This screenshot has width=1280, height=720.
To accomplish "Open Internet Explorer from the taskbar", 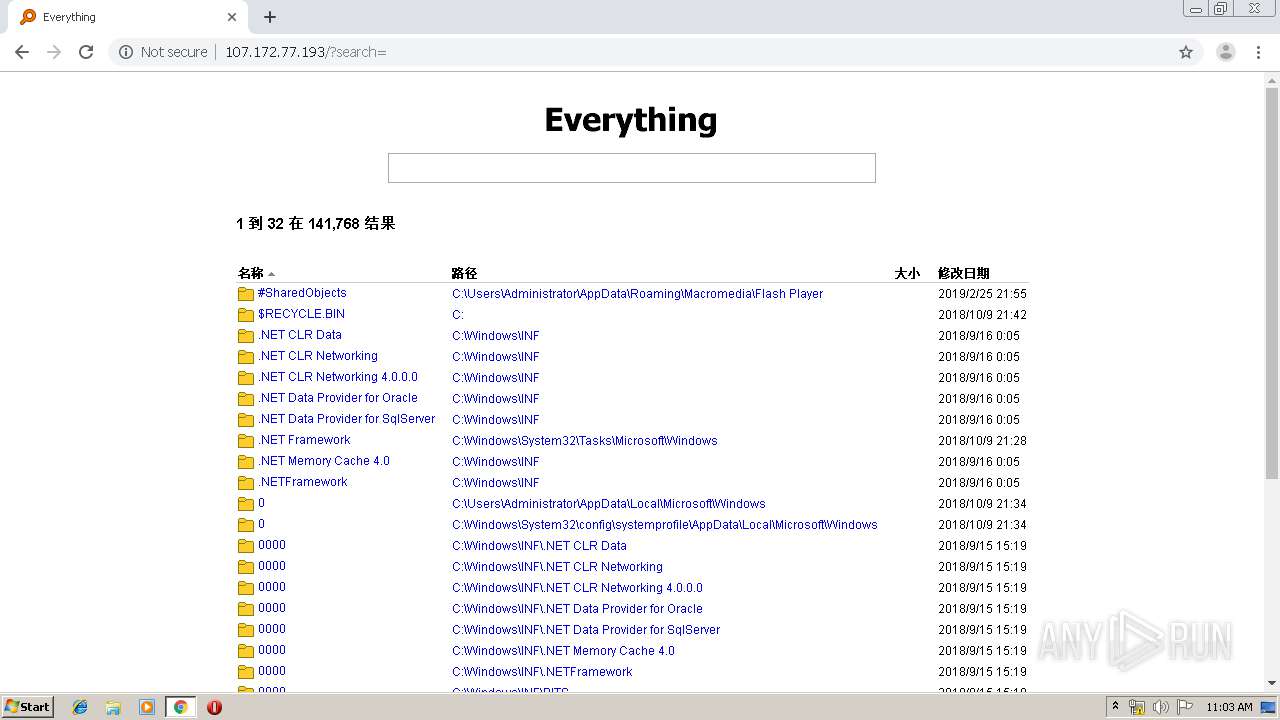I will click(x=80, y=707).
